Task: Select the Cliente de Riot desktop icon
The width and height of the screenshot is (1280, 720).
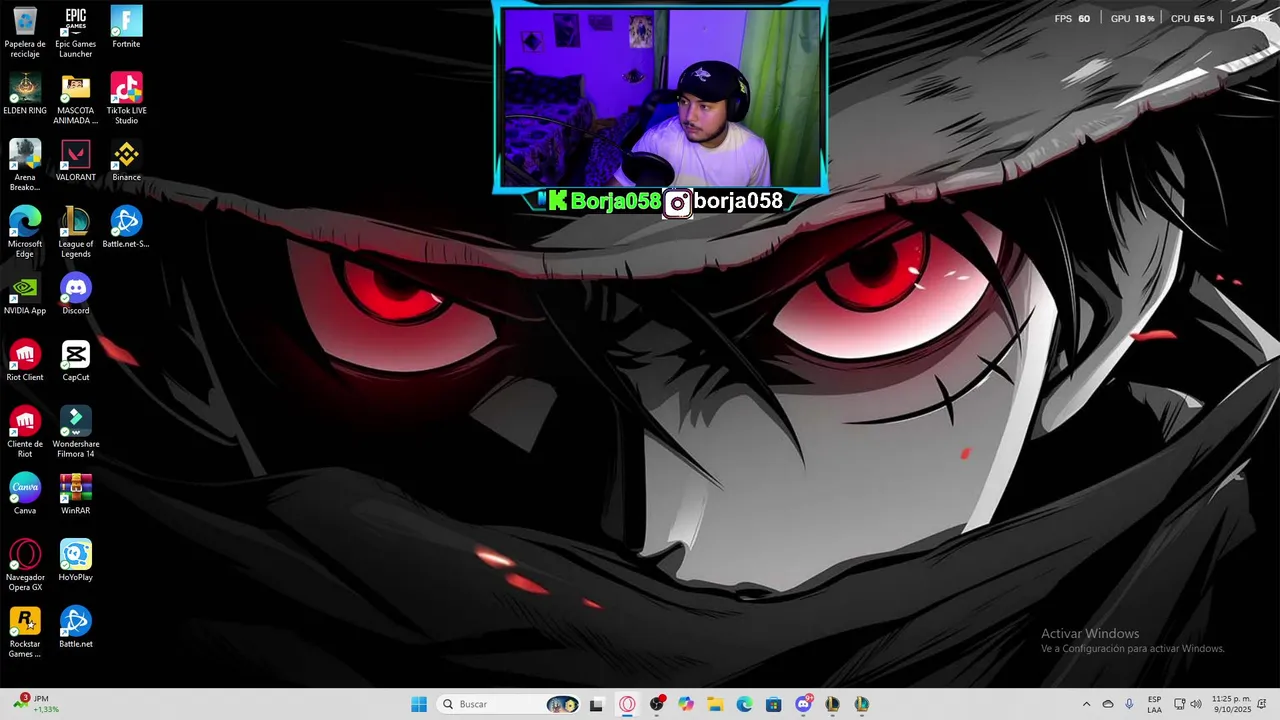Action: [25, 432]
